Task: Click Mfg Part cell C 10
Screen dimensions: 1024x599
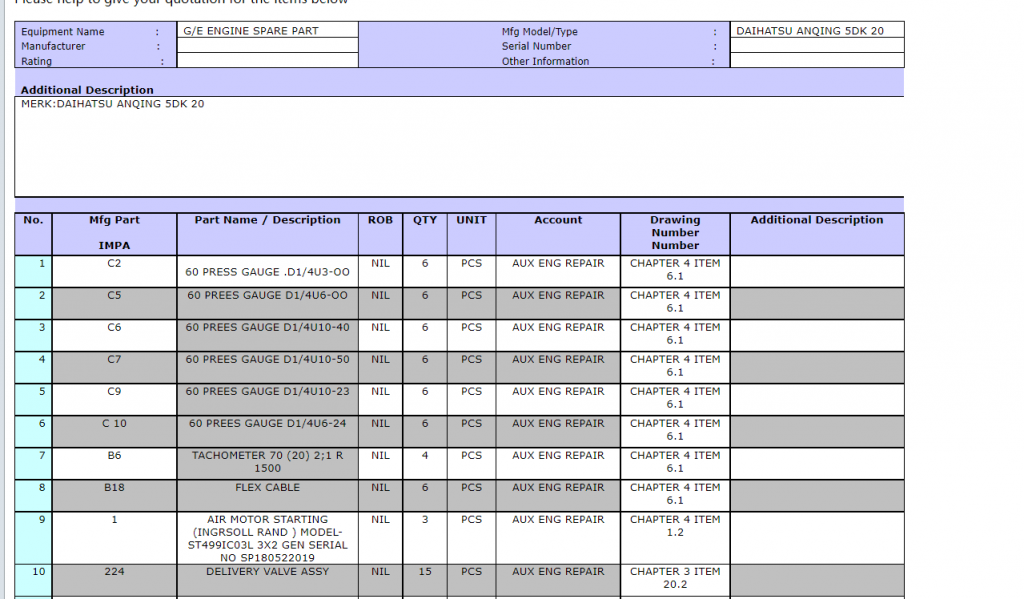Action: click(x=114, y=424)
